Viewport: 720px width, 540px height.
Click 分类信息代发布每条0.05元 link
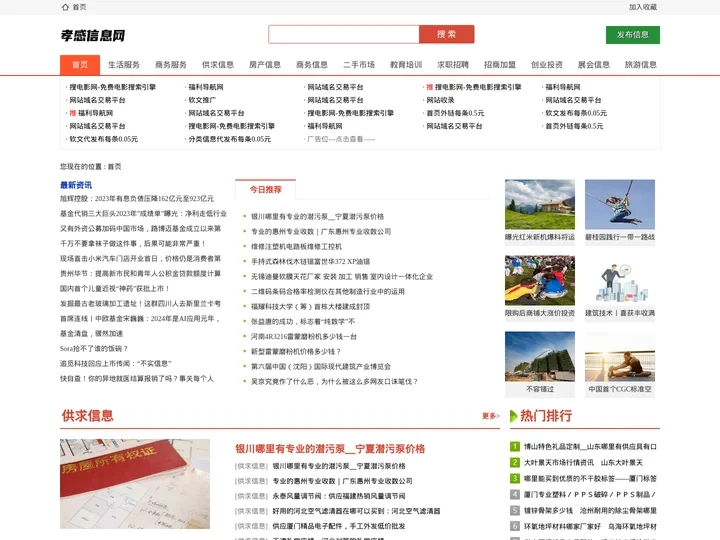tap(230, 139)
